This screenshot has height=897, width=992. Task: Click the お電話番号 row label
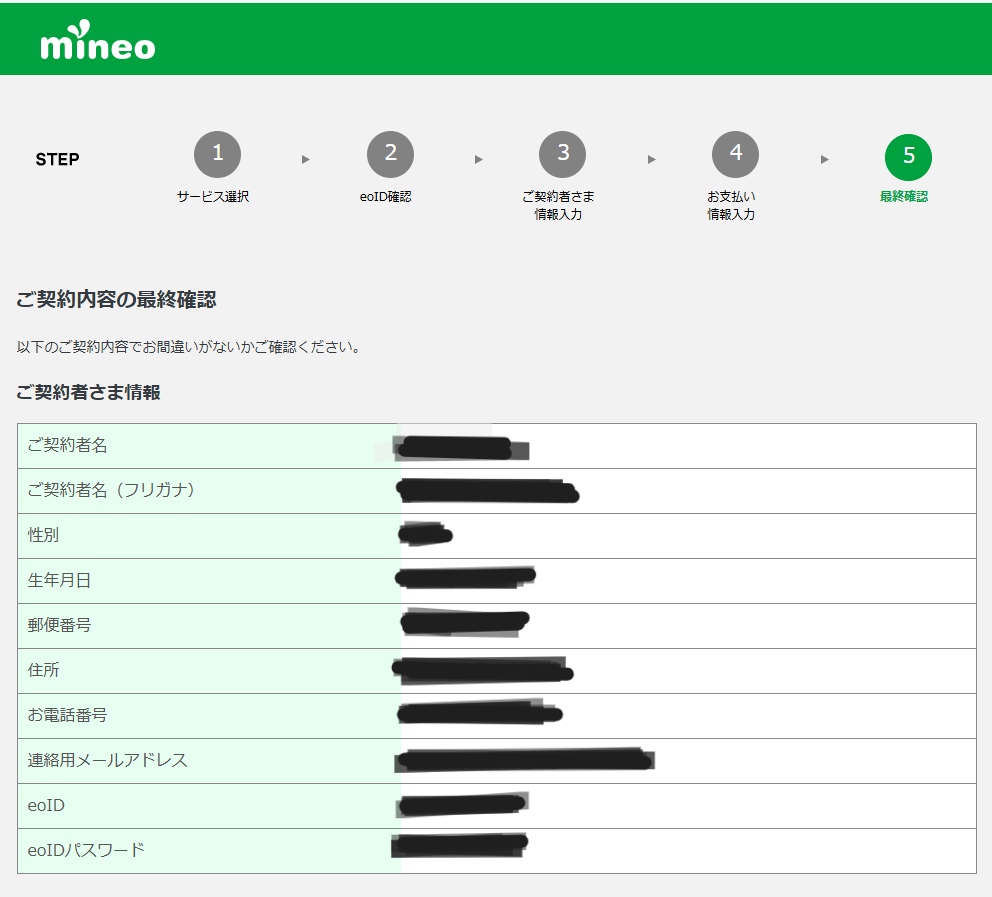pos(68,715)
